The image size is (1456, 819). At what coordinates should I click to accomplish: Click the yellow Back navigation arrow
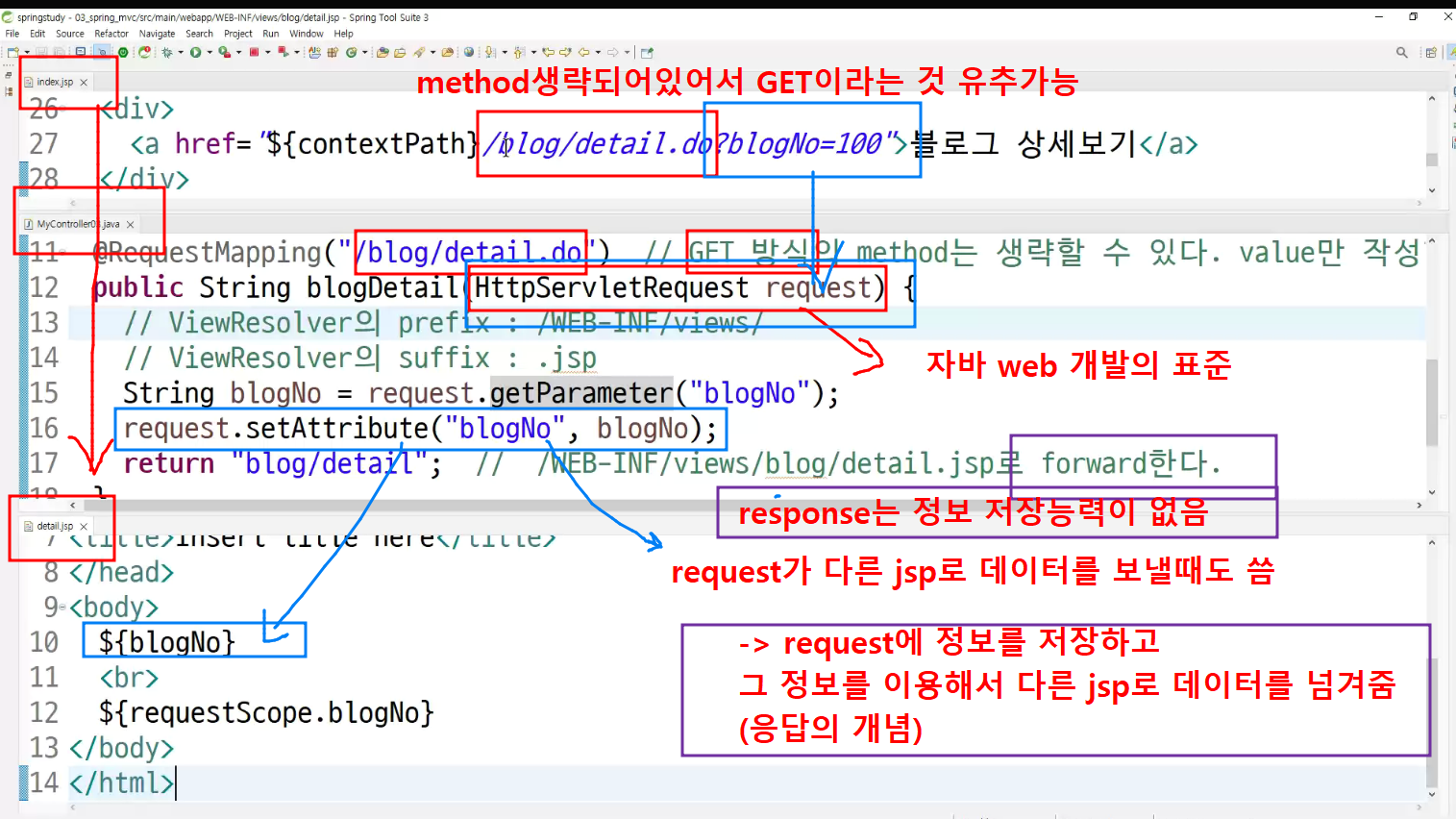[x=583, y=52]
